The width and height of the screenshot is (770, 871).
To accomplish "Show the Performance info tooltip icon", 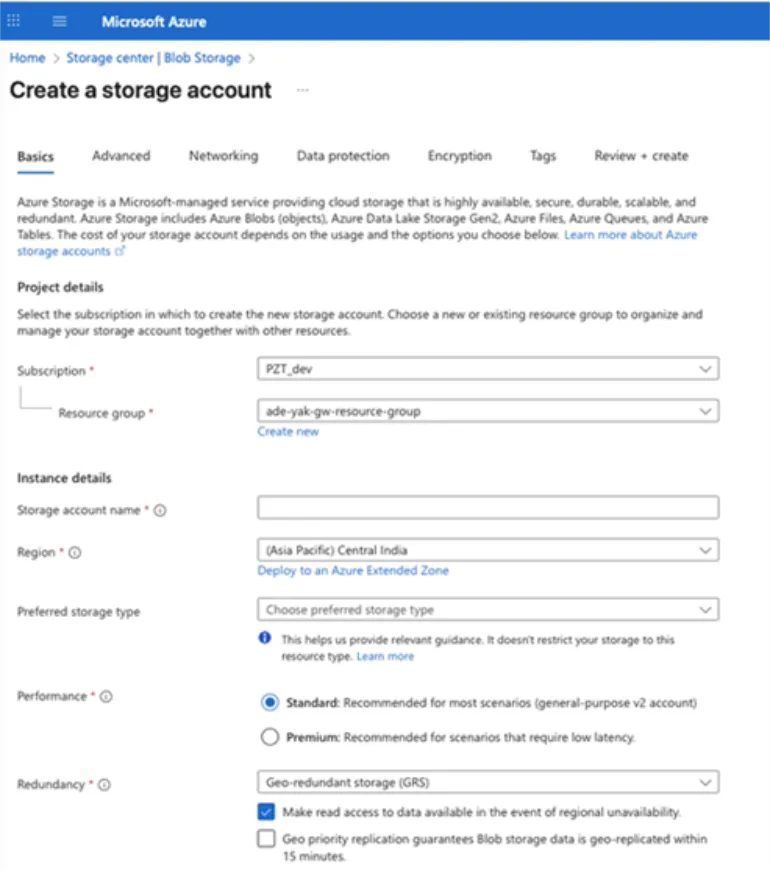I will [106, 696].
